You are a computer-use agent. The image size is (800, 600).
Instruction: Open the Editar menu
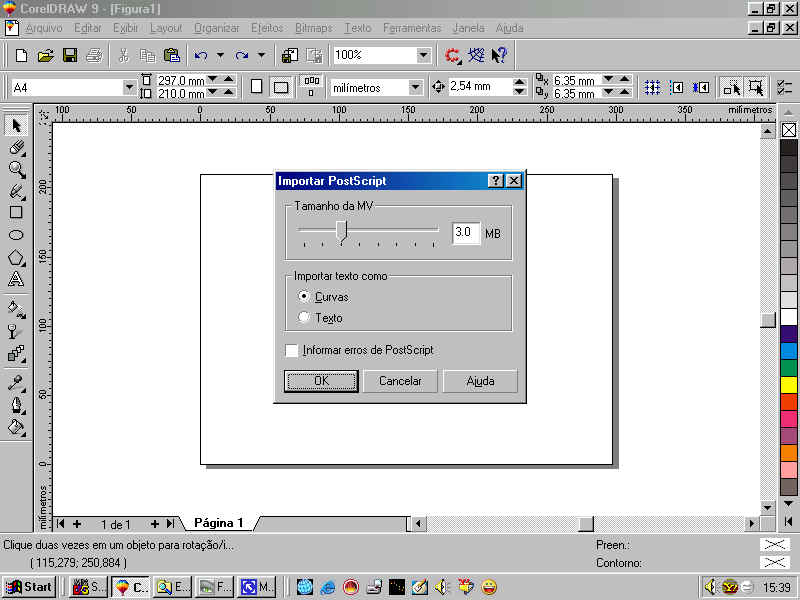pos(88,28)
